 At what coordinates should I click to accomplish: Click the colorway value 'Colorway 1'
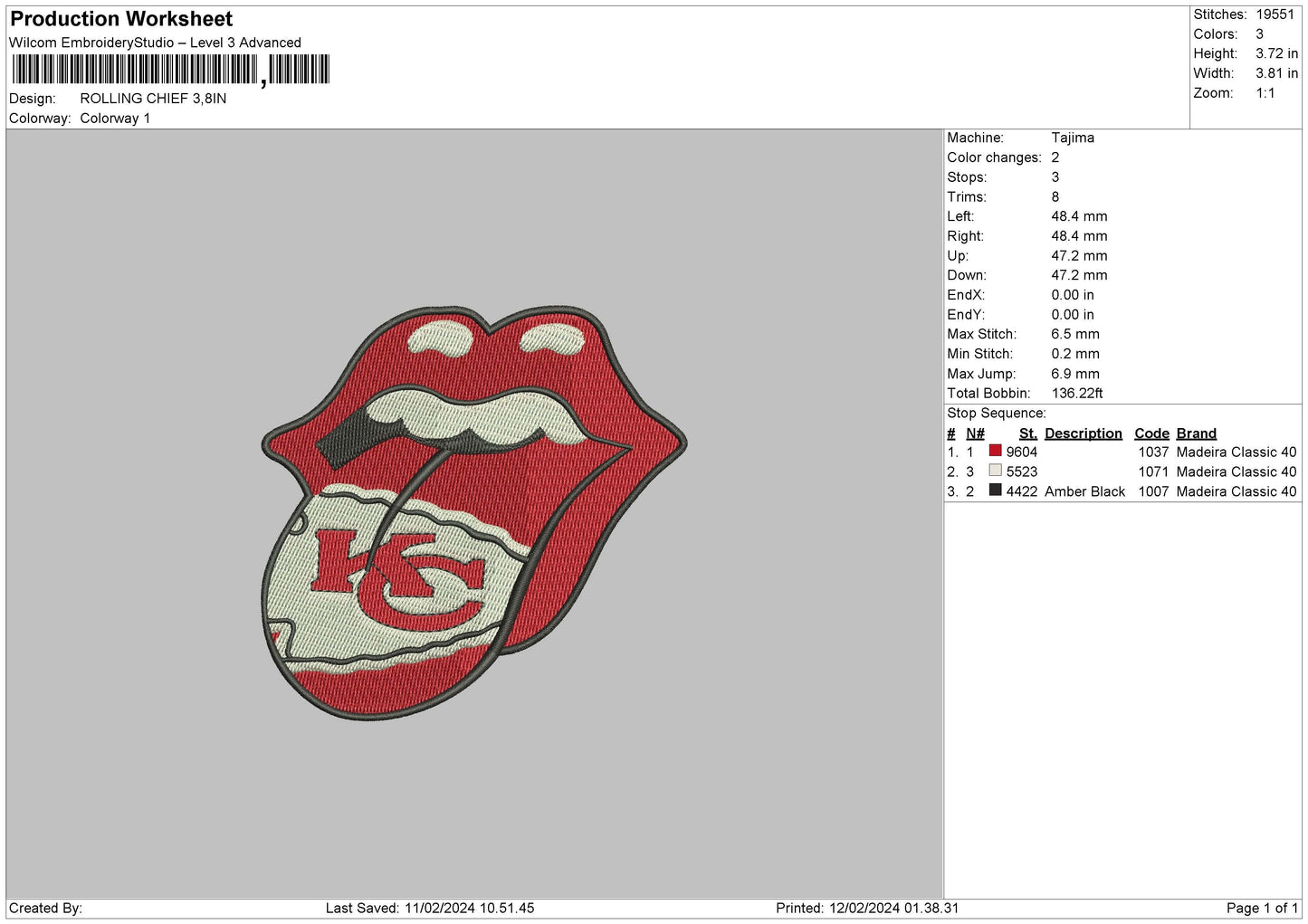pos(115,119)
